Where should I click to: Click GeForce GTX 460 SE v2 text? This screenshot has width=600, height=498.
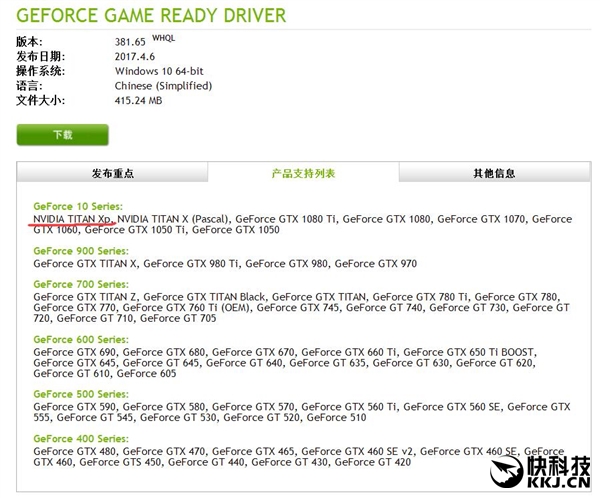[357, 451]
